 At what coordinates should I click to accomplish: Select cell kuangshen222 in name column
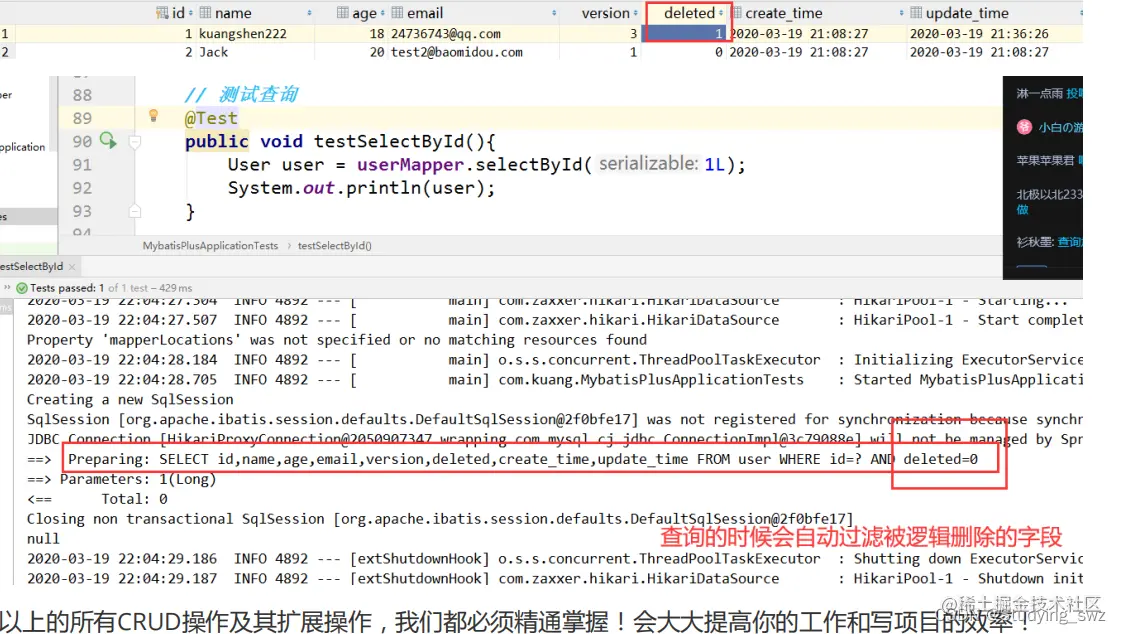tap(242, 34)
